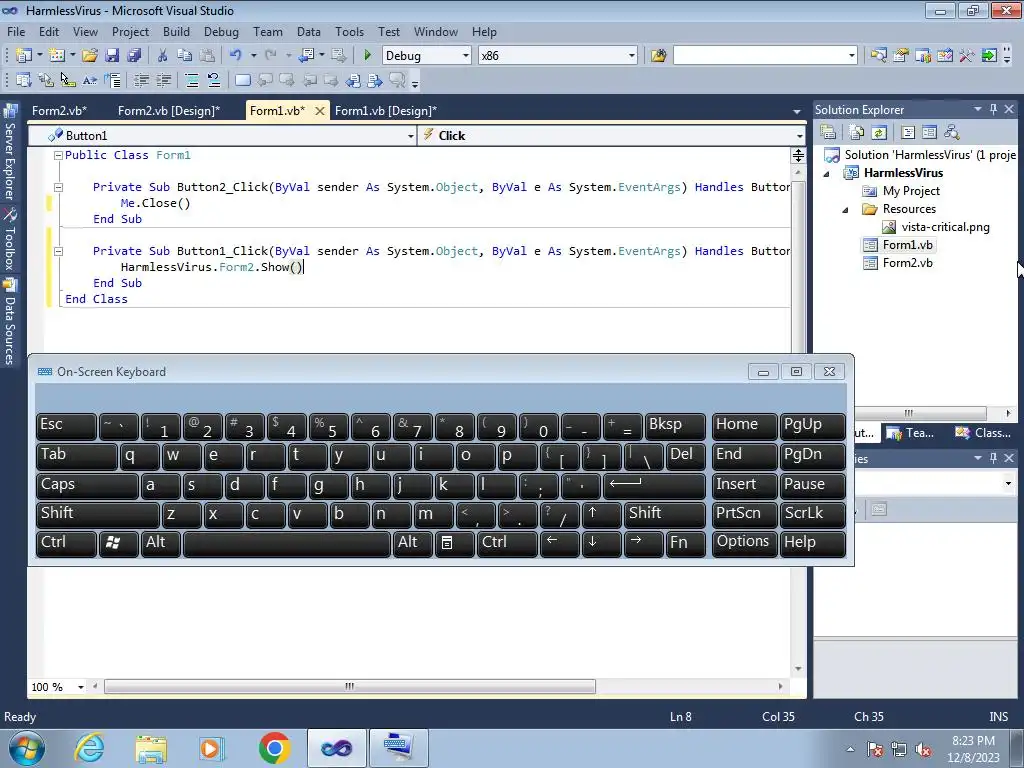Viewport: 1024px width, 768px height.
Task: Toggle the left Shift key on On-Screen Keyboard
Action: pos(98,514)
